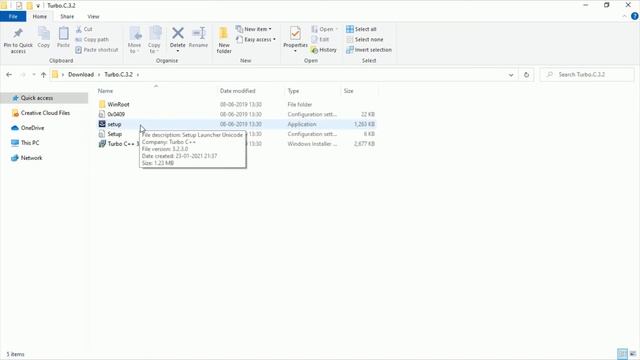Click Pin to Quick access icon
The image size is (640, 360).
point(18,40)
